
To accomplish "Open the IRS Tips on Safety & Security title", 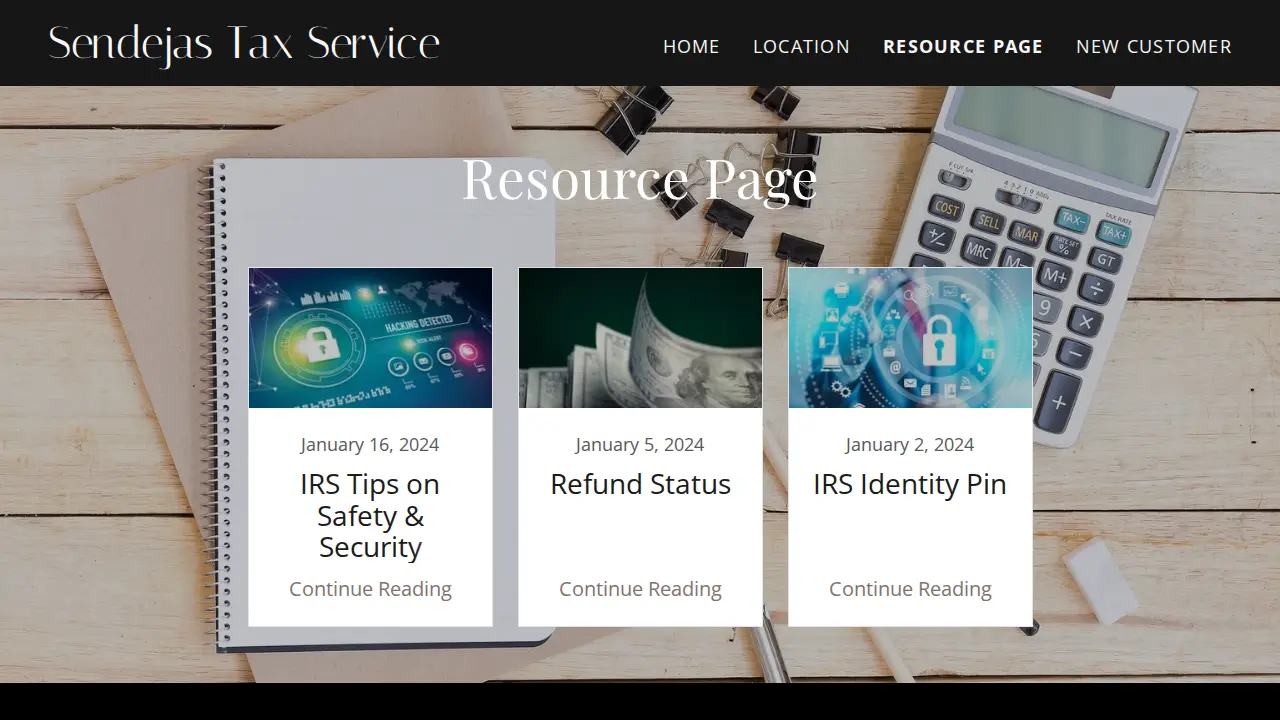I will (x=370, y=515).
